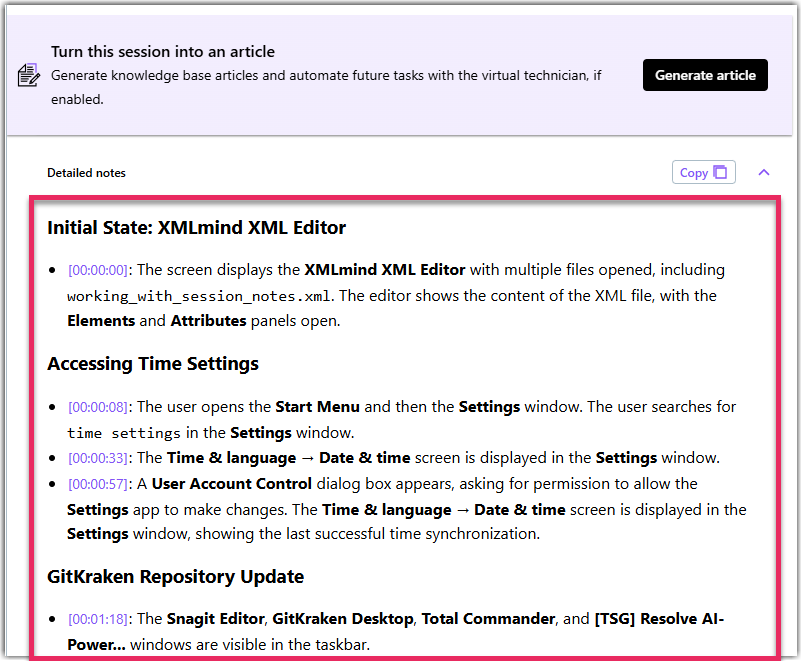802x661 pixels.
Task: Jump to timestamp 00:01:18
Action: click(x=98, y=620)
